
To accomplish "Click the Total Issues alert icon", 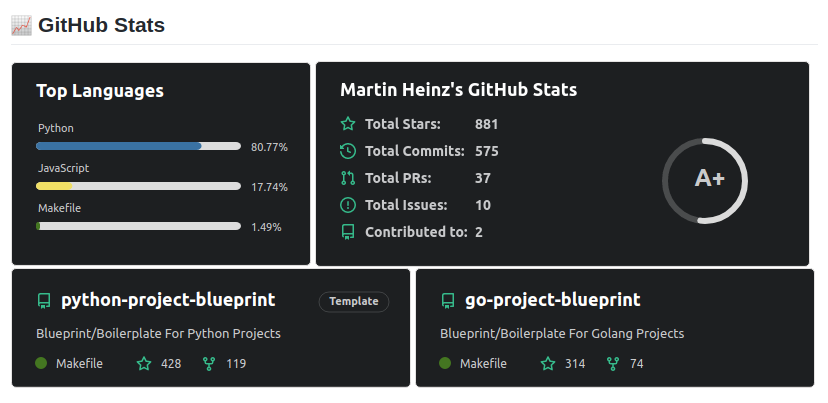I will click(348, 205).
